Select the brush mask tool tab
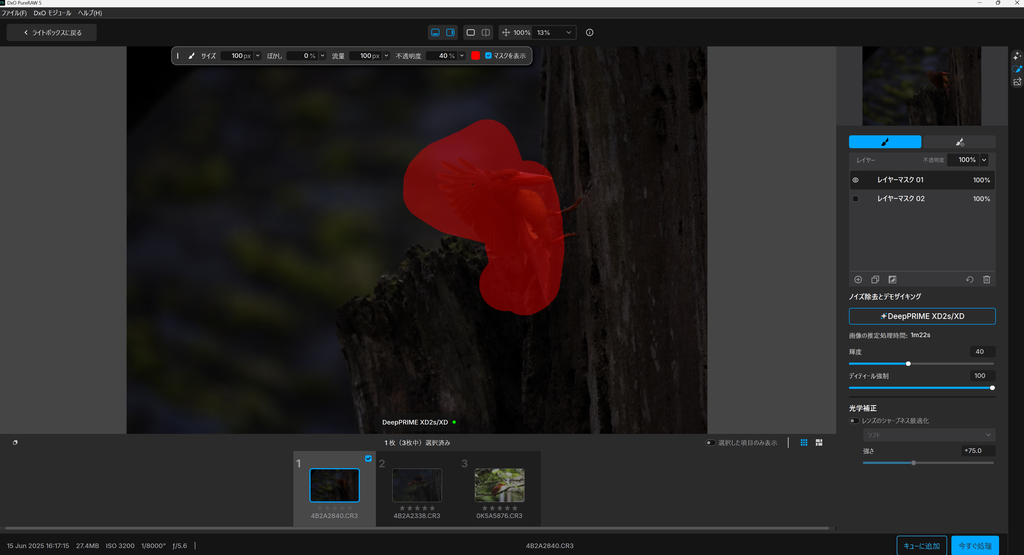The image size is (1024, 555). (x=885, y=142)
